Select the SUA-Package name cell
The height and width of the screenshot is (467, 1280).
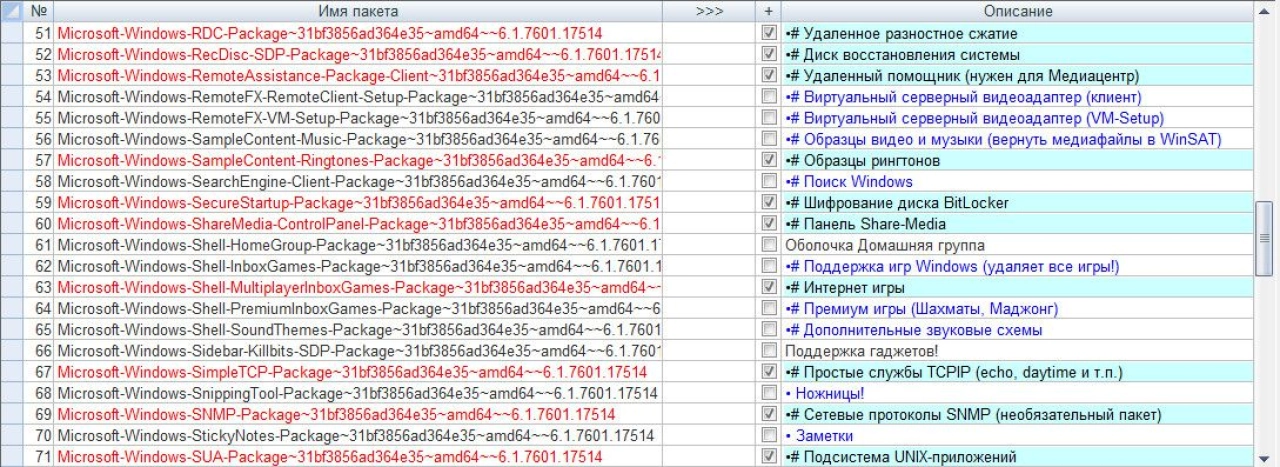click(x=358, y=456)
